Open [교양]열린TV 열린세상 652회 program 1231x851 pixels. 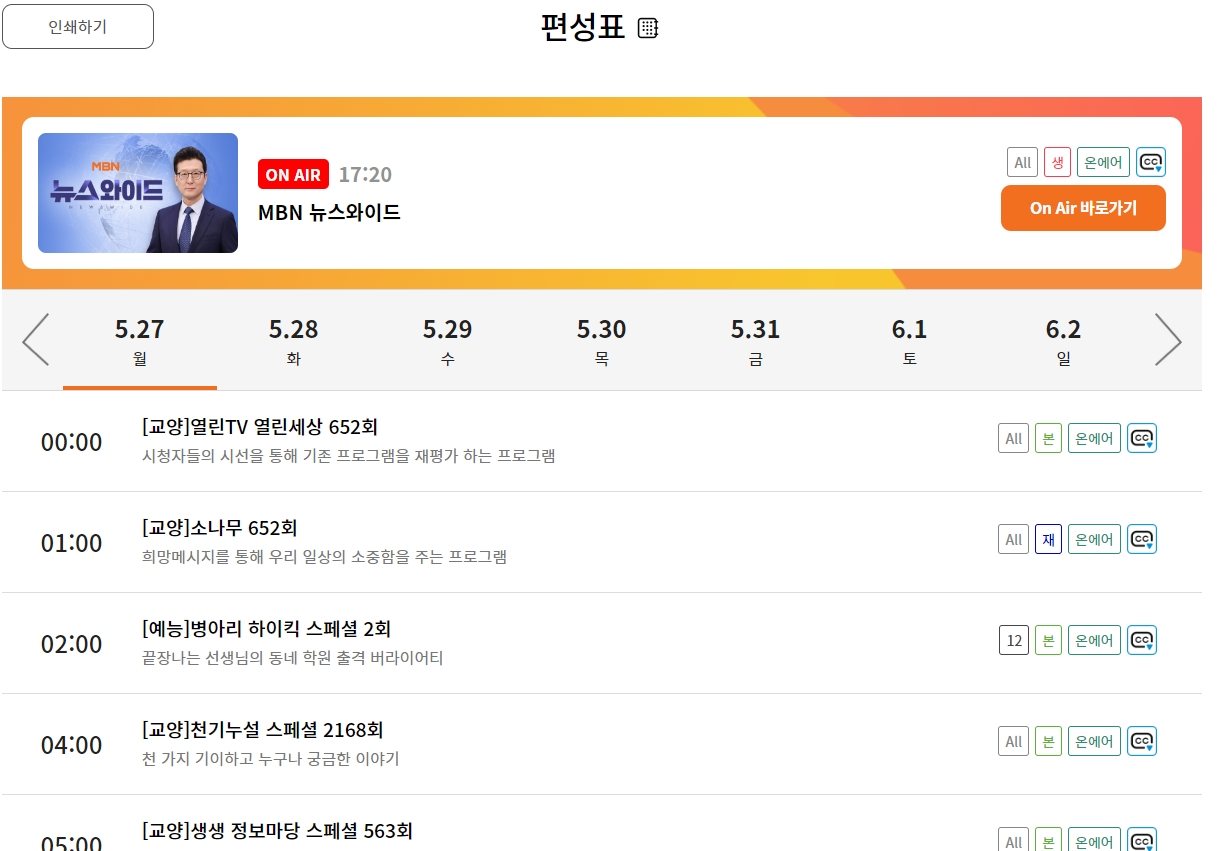(x=260, y=427)
